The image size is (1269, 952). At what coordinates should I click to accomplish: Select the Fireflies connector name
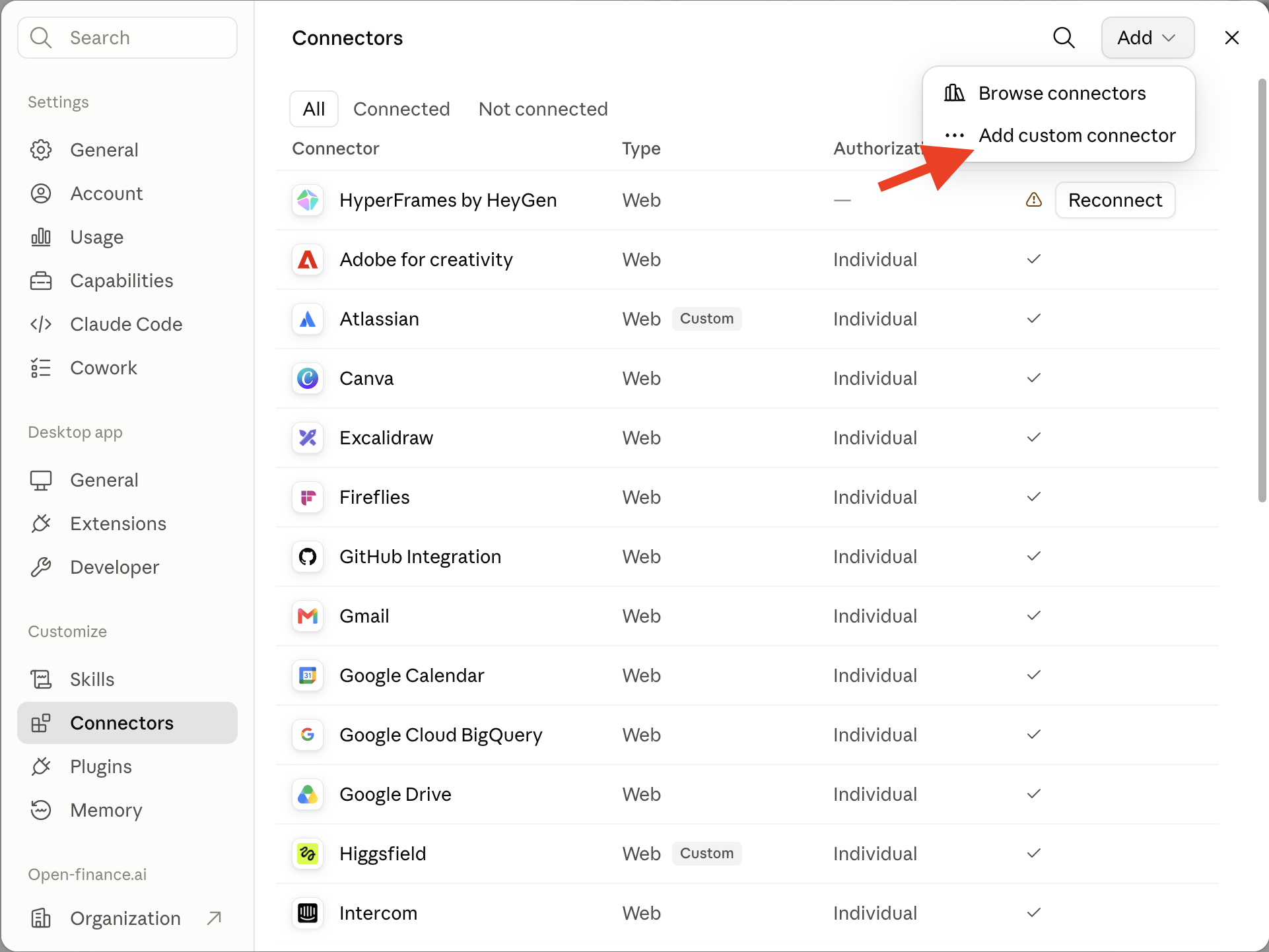pyautogui.click(x=374, y=497)
